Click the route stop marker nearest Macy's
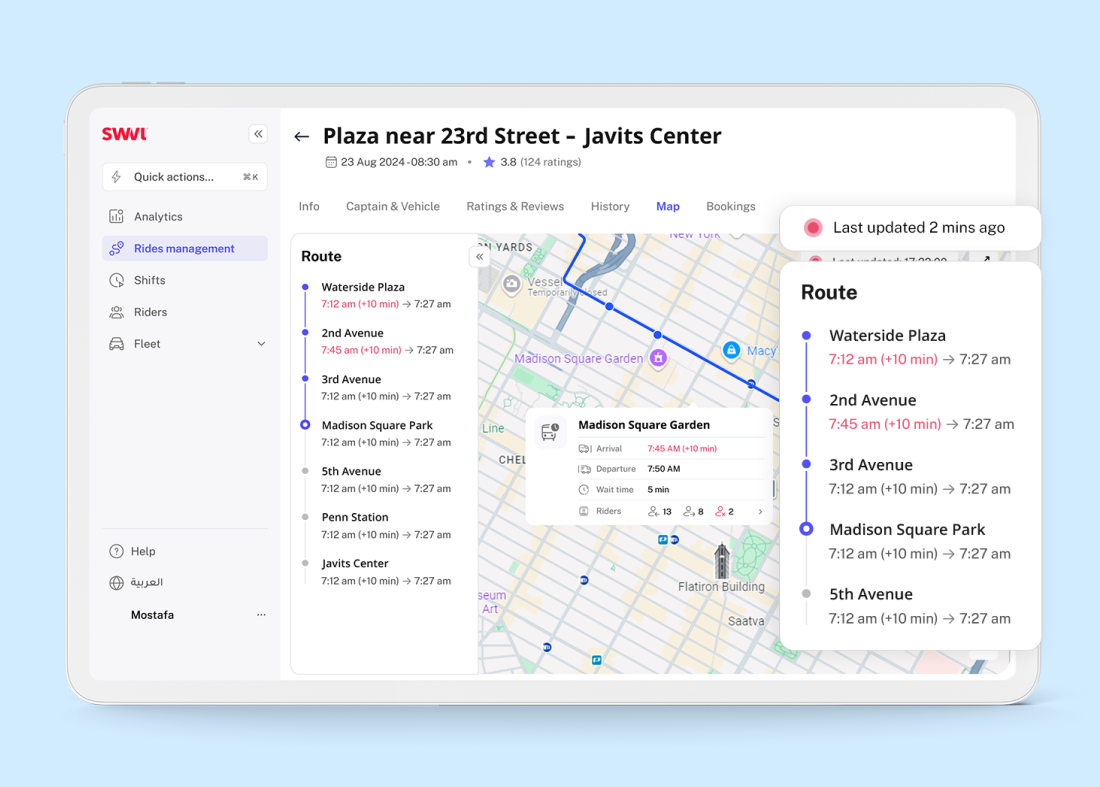This screenshot has height=787, width=1100. click(751, 384)
